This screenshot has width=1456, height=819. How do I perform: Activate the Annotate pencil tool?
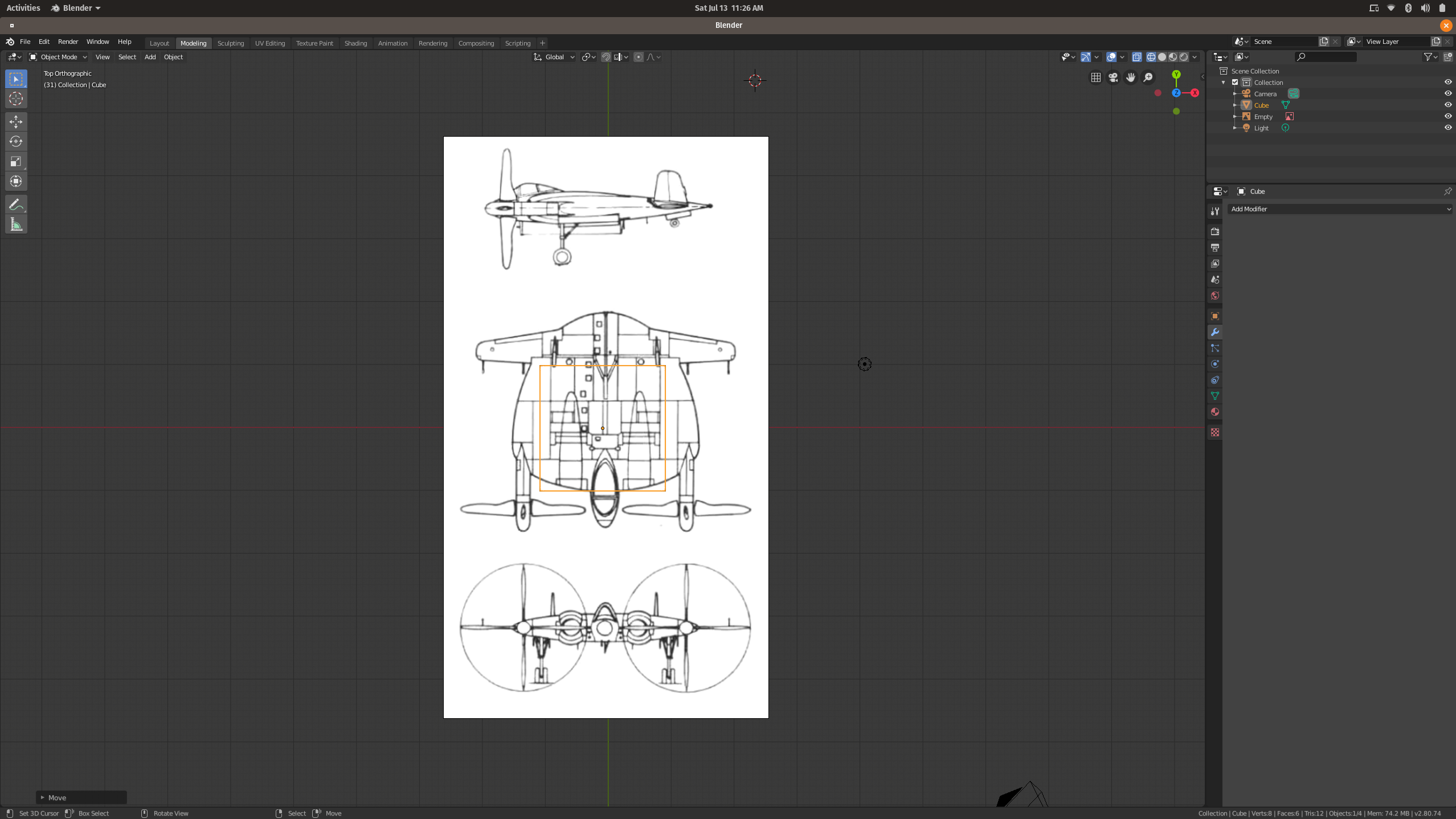click(x=16, y=204)
